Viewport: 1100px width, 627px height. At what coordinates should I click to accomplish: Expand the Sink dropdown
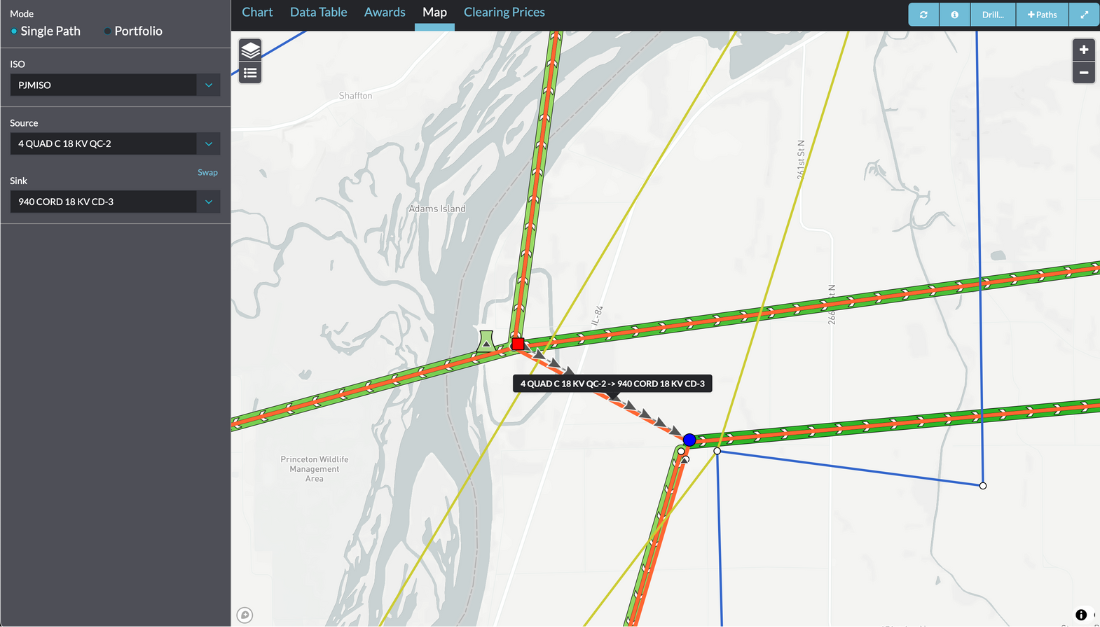tap(115, 202)
